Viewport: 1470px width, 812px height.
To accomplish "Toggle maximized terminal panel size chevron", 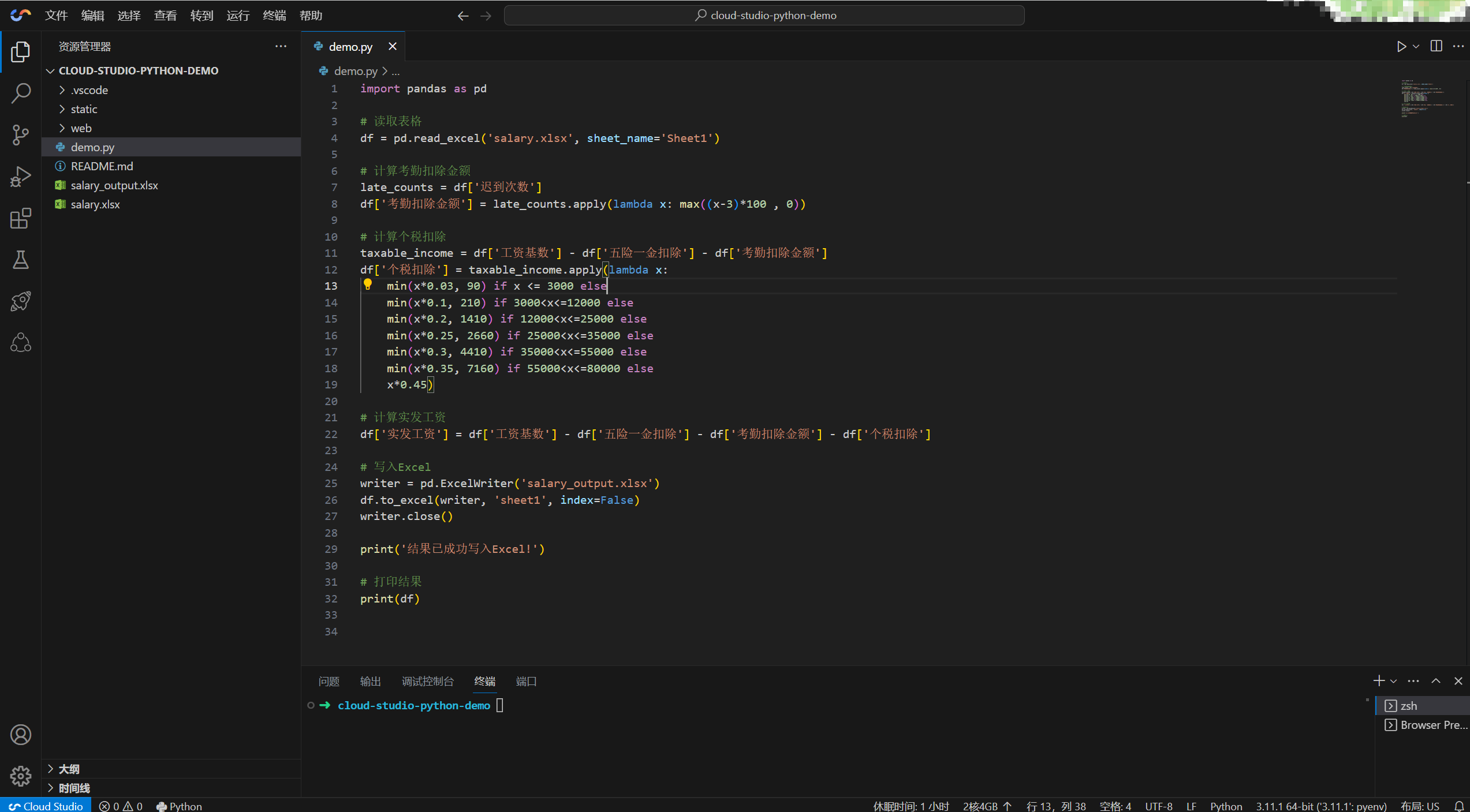I will [1436, 681].
